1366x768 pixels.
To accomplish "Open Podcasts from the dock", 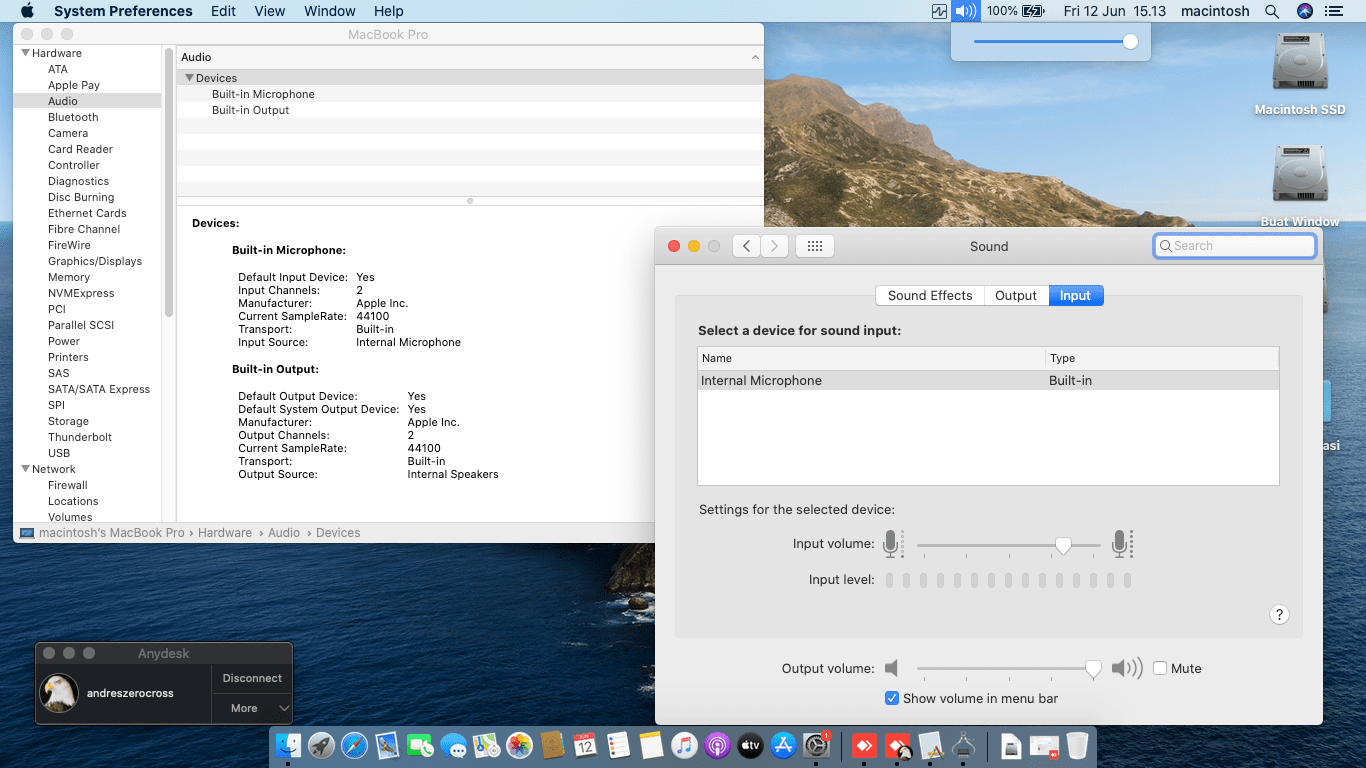I will point(717,745).
